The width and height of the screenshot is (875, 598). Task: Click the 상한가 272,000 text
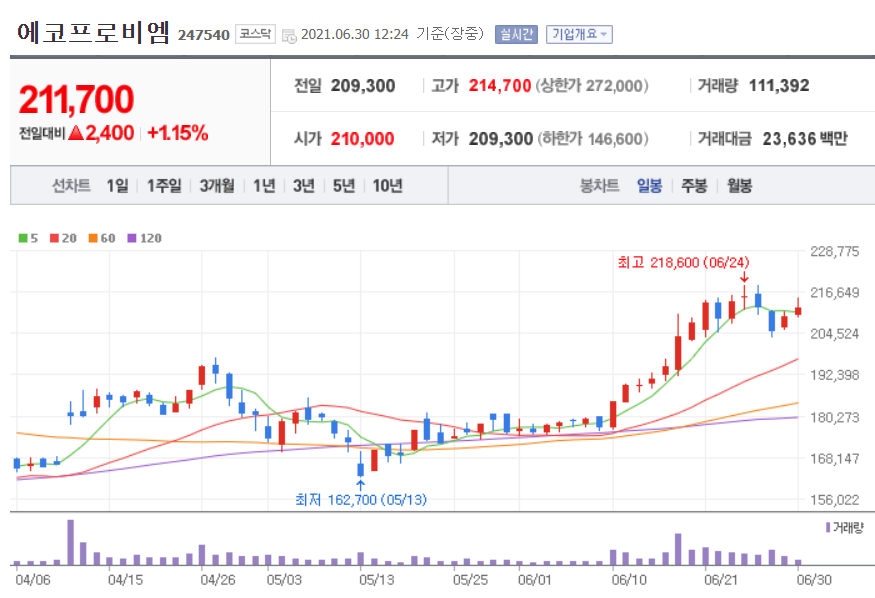592,86
